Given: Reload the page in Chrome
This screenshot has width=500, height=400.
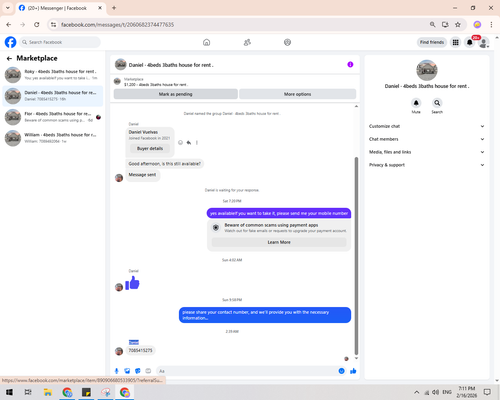Looking at the screenshot, I should (37, 25).
